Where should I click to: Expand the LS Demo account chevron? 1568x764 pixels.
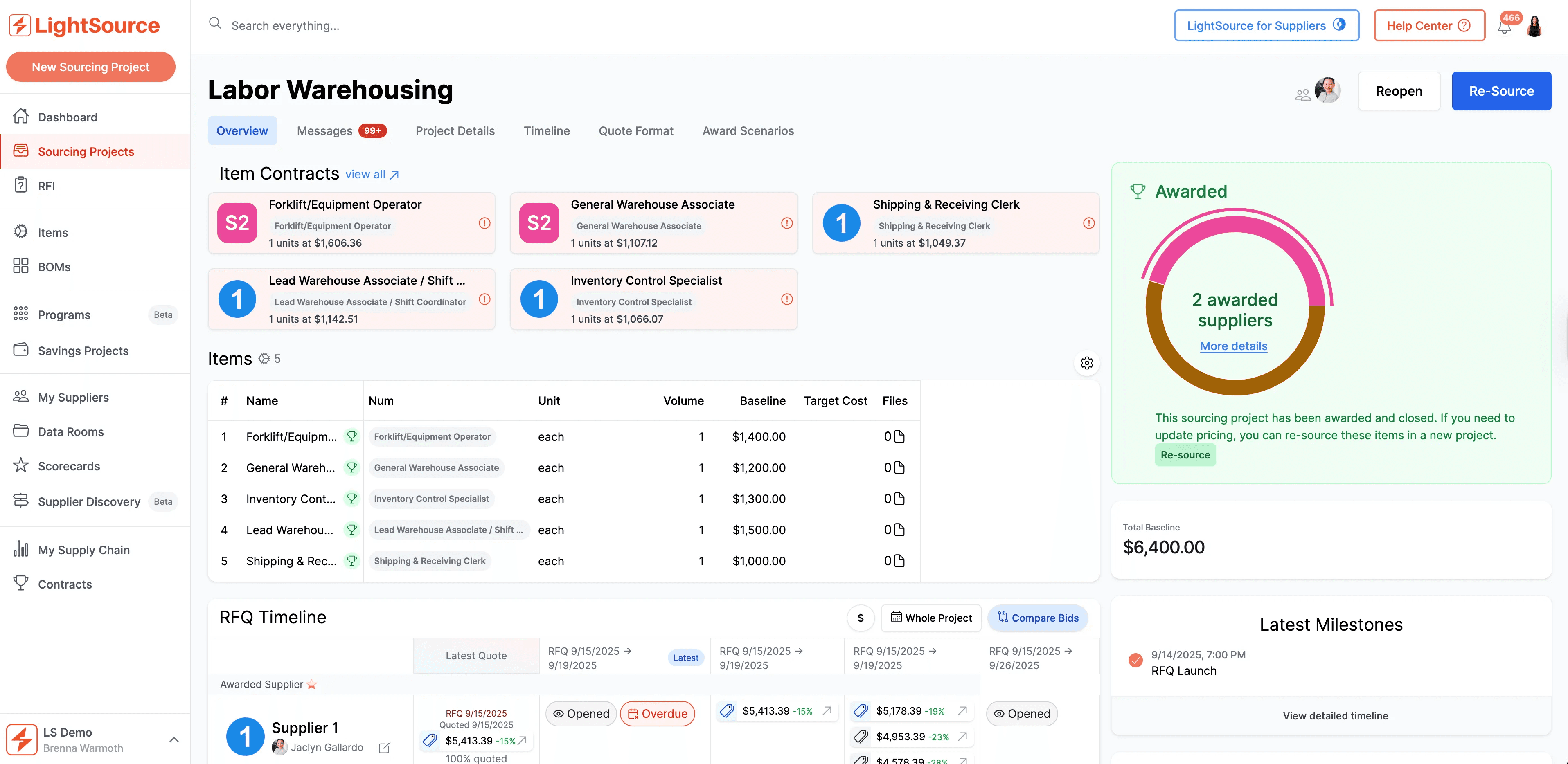tap(173, 740)
